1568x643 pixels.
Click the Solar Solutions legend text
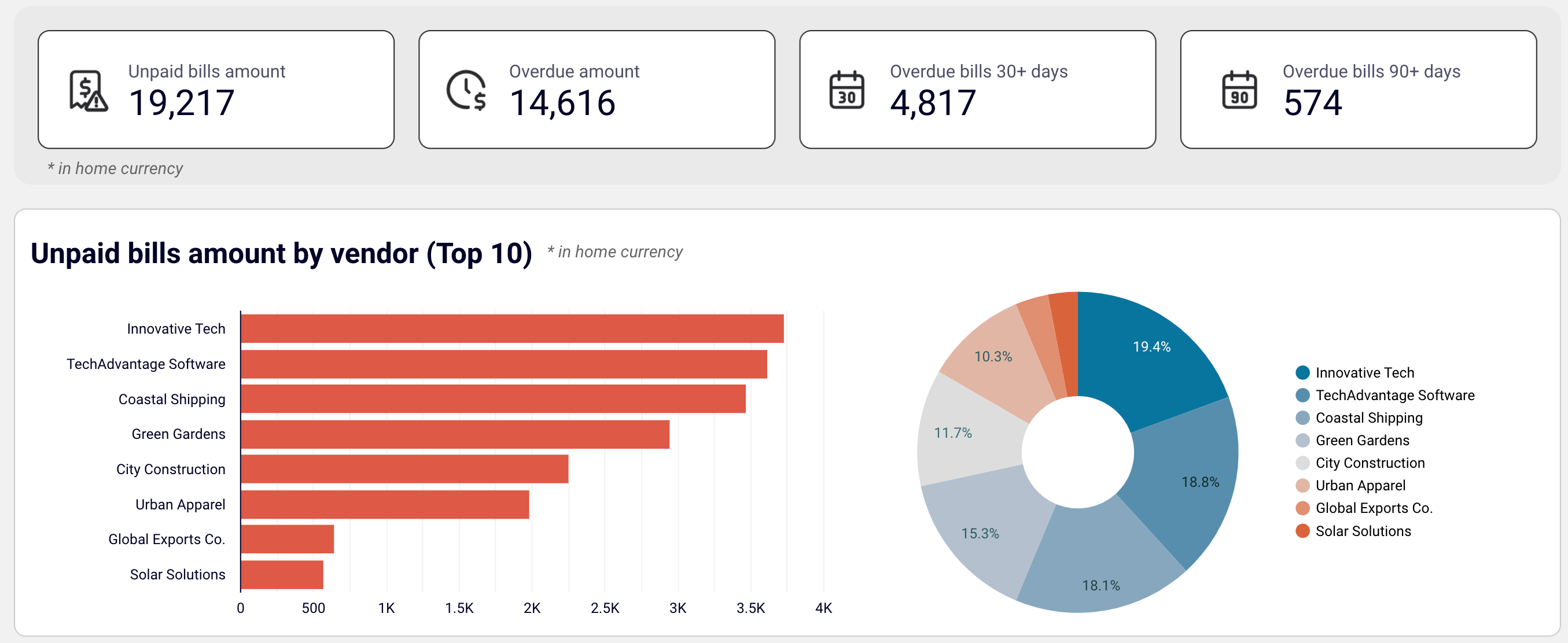1363,530
